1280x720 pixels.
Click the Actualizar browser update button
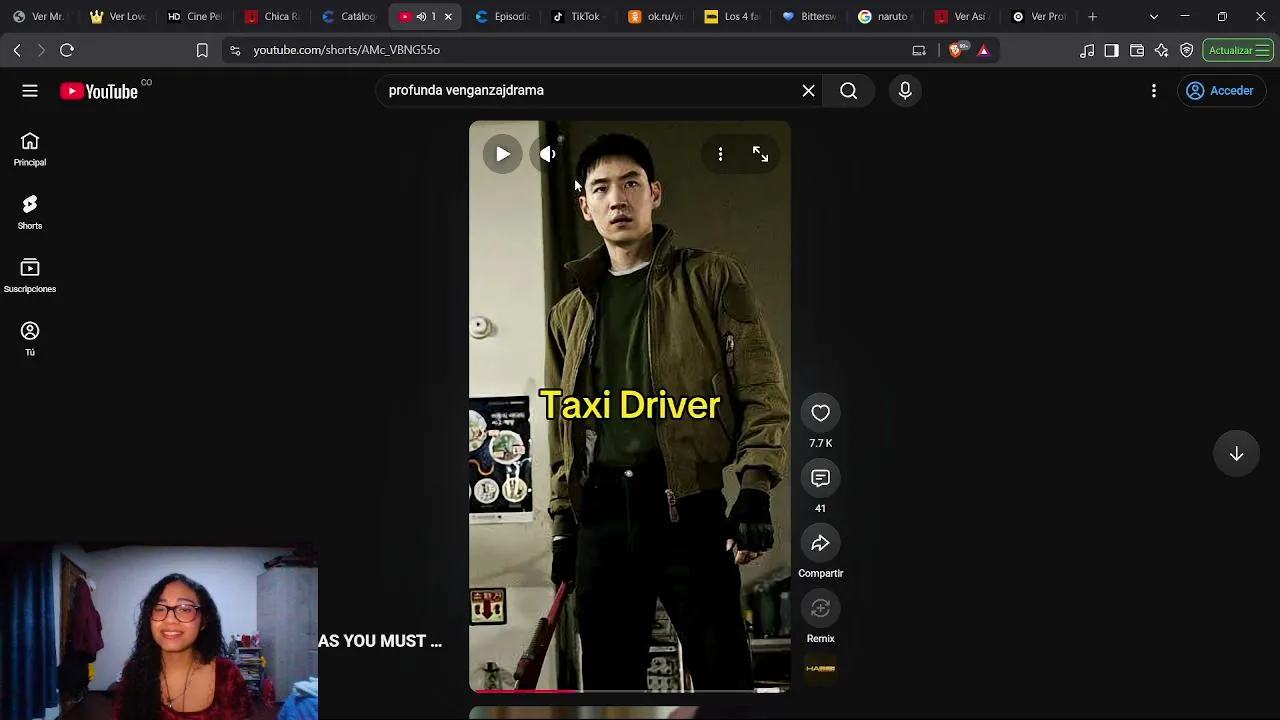1238,50
